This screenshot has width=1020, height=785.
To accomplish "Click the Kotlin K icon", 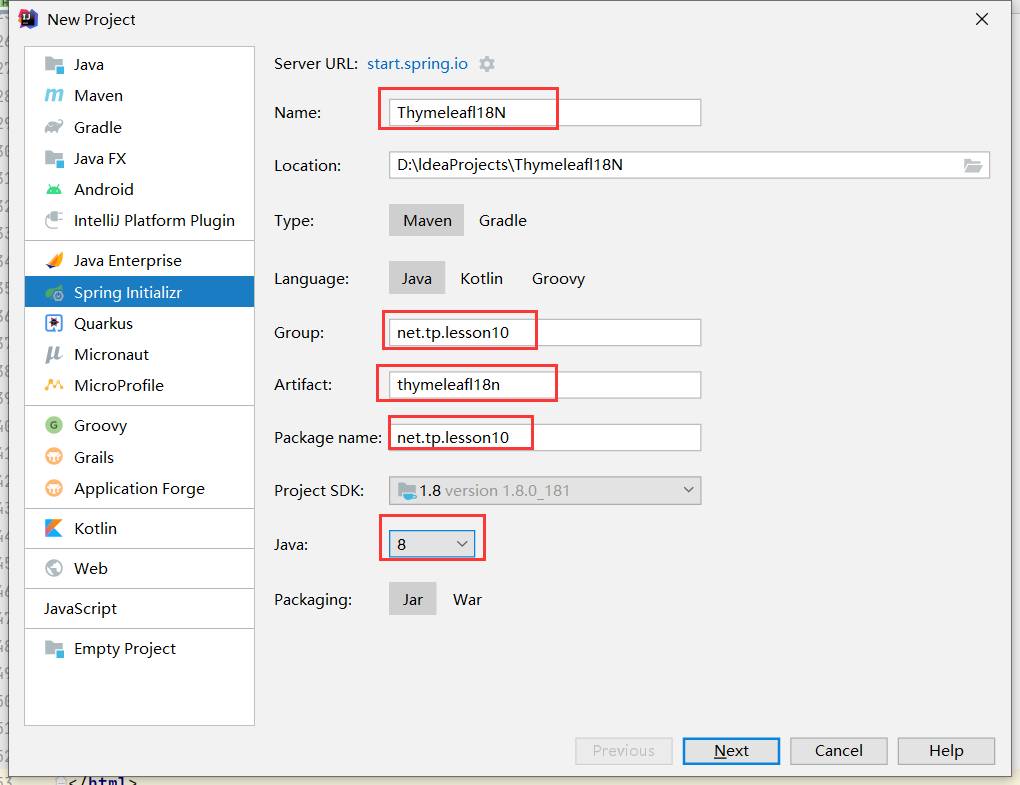I will pos(54,528).
